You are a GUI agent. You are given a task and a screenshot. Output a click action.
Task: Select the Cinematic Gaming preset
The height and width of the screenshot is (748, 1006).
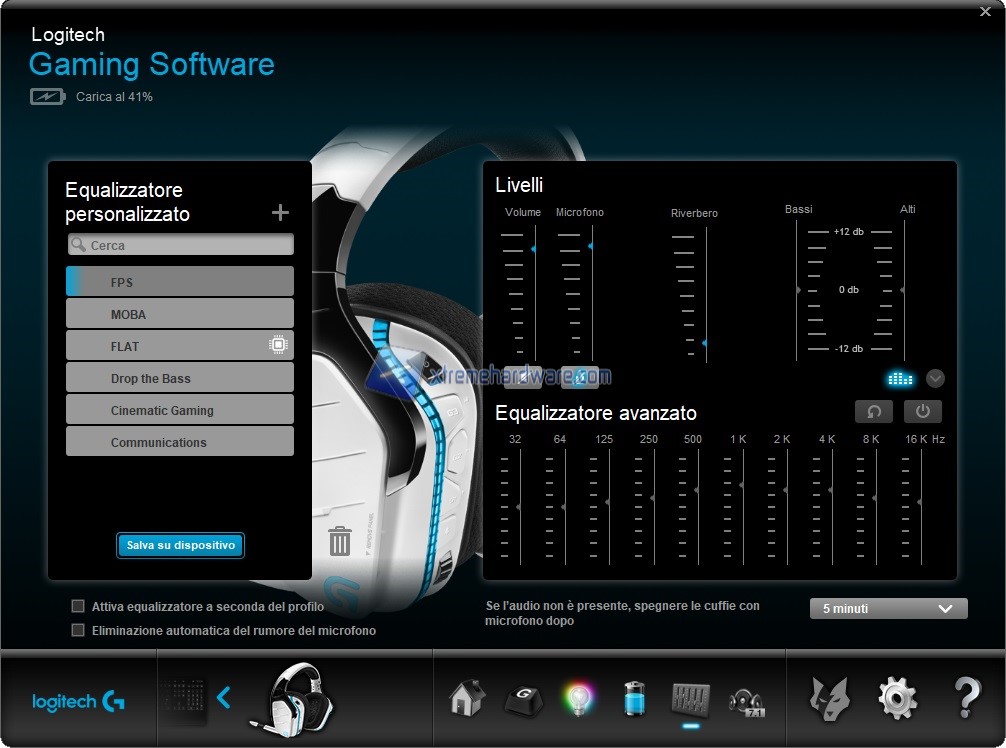coord(180,410)
